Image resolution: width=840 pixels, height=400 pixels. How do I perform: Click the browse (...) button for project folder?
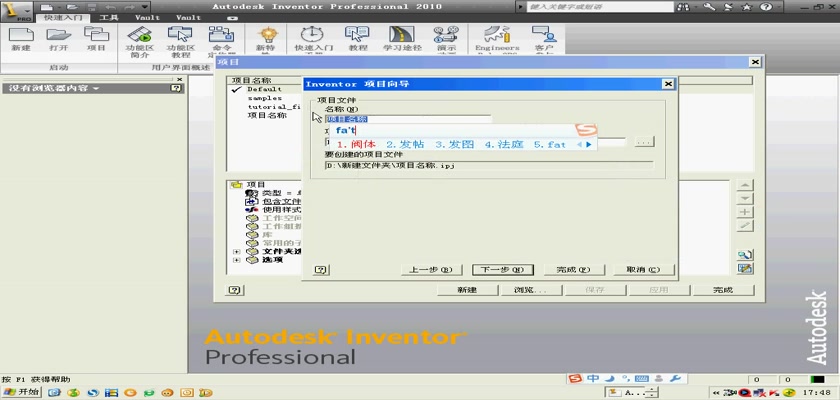point(644,142)
